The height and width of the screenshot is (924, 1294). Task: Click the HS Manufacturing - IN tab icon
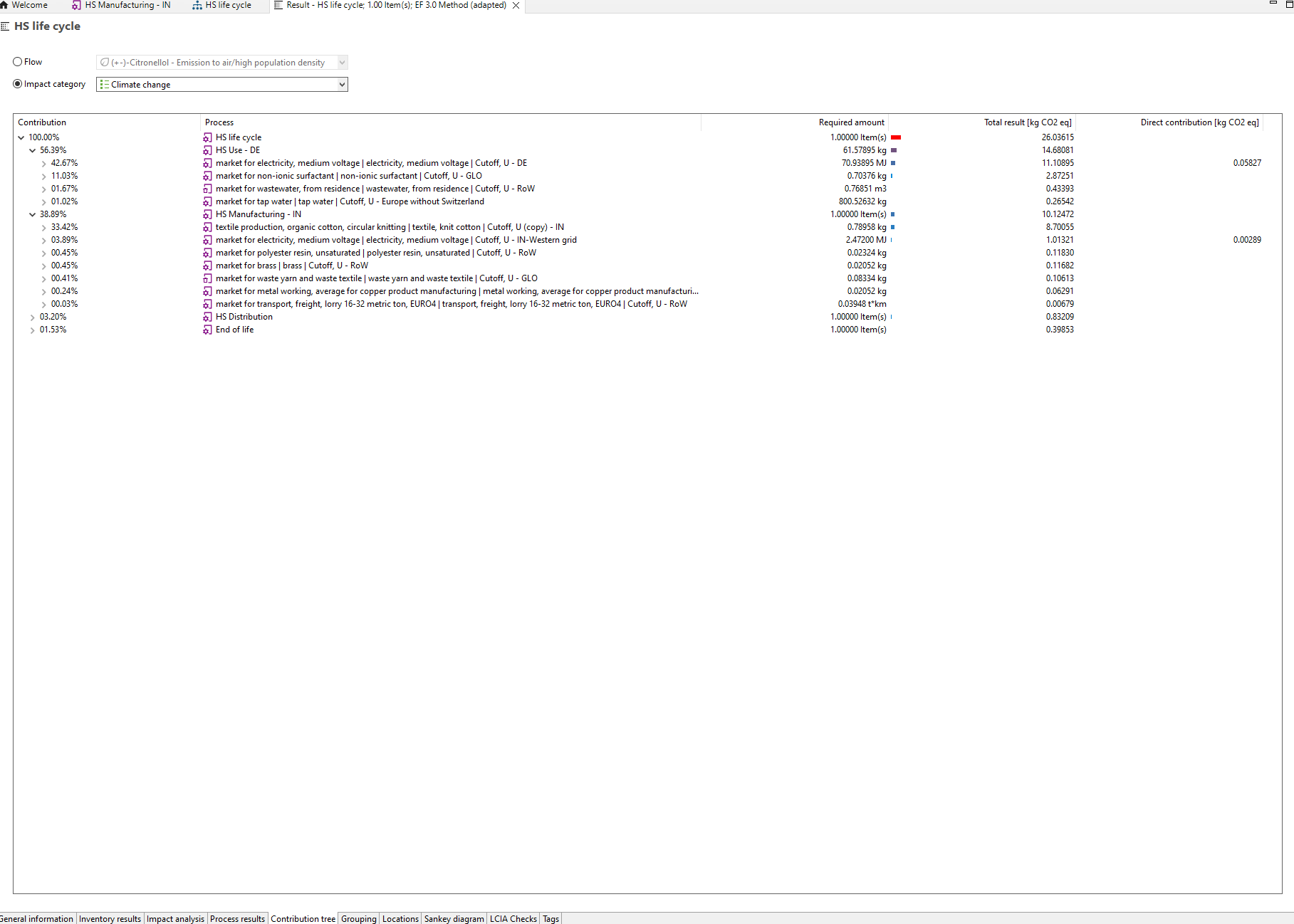tap(76, 5)
